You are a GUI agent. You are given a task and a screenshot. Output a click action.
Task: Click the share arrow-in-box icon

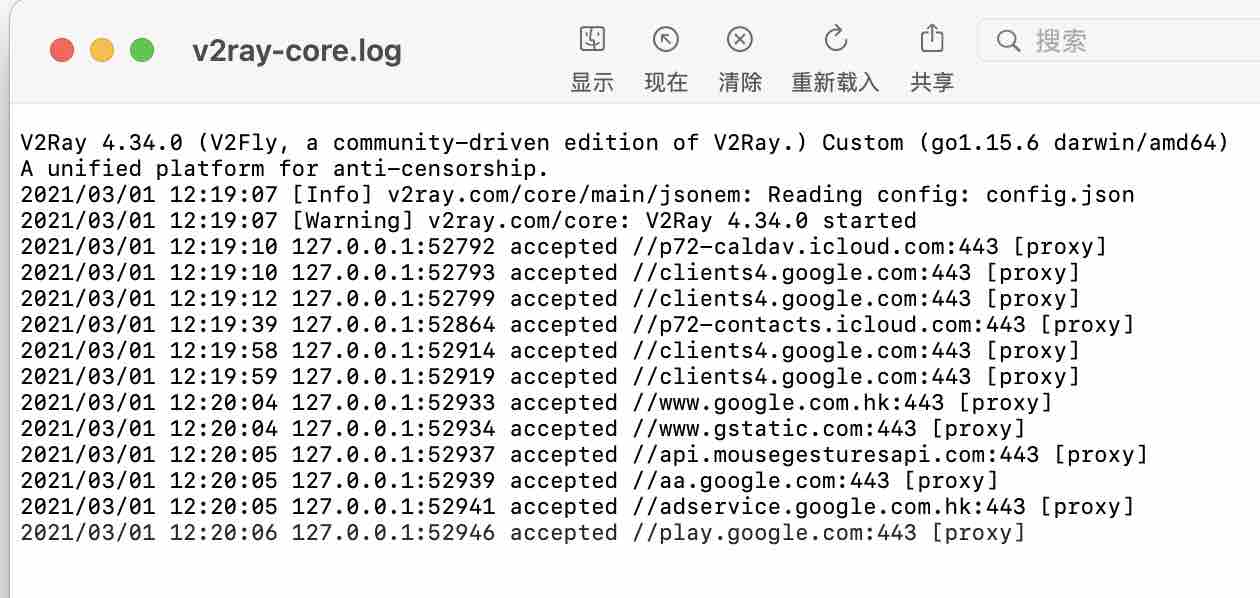pyautogui.click(x=931, y=38)
